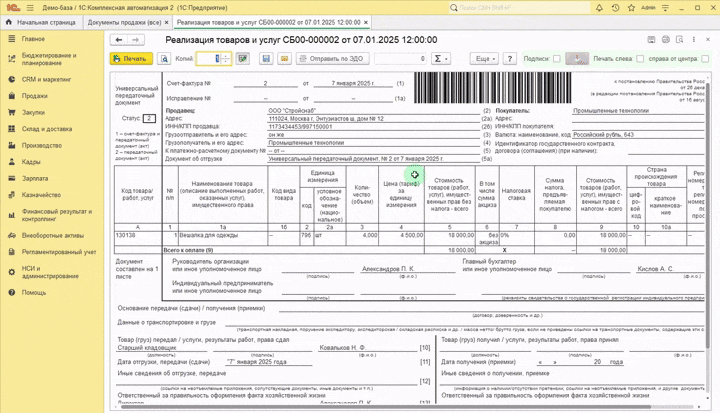The image size is (720, 413).
Task: Click the Внеоборотные активы car icon
Action: [x=11, y=236]
